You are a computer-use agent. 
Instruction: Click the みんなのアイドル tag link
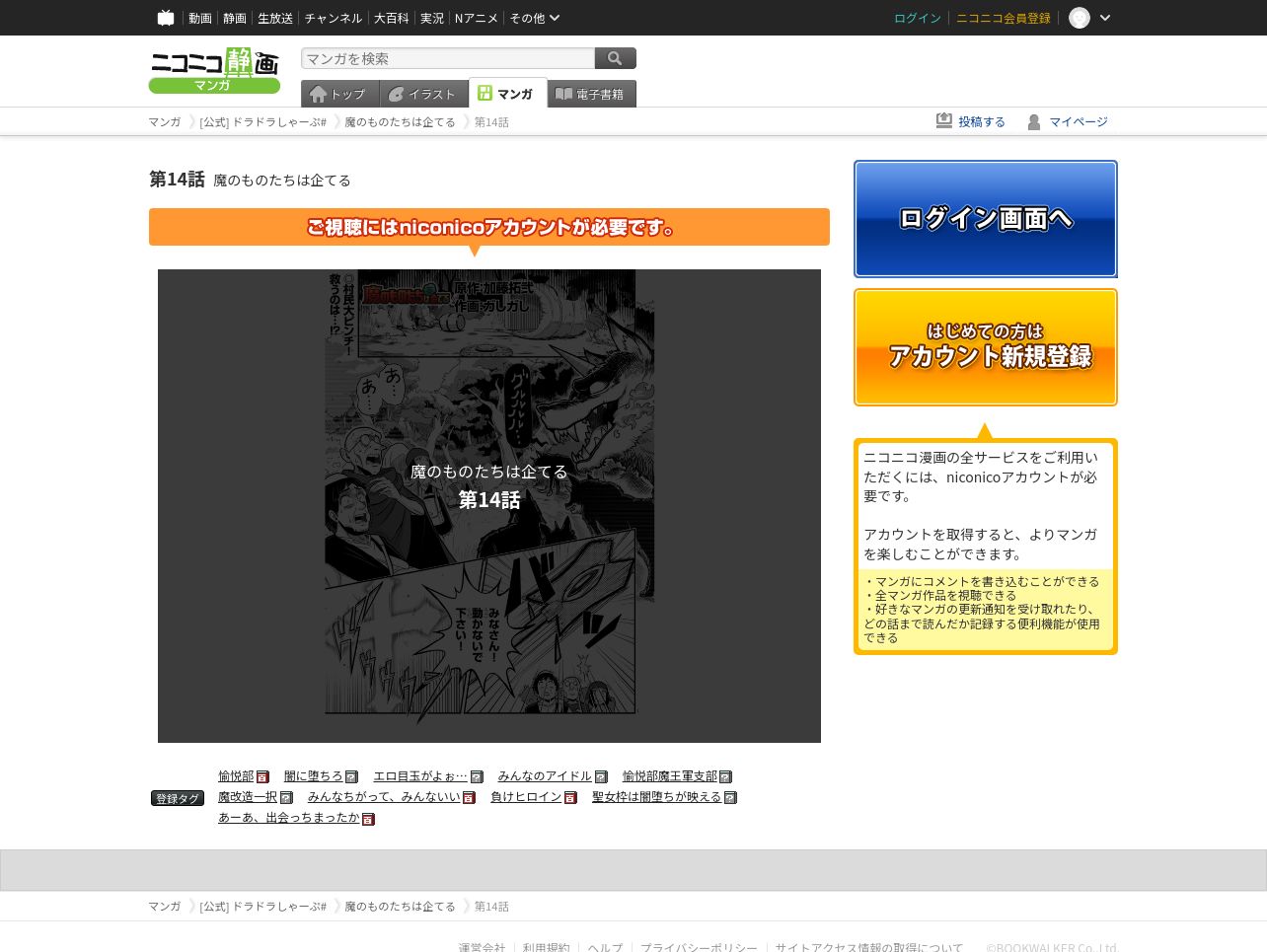545,776
